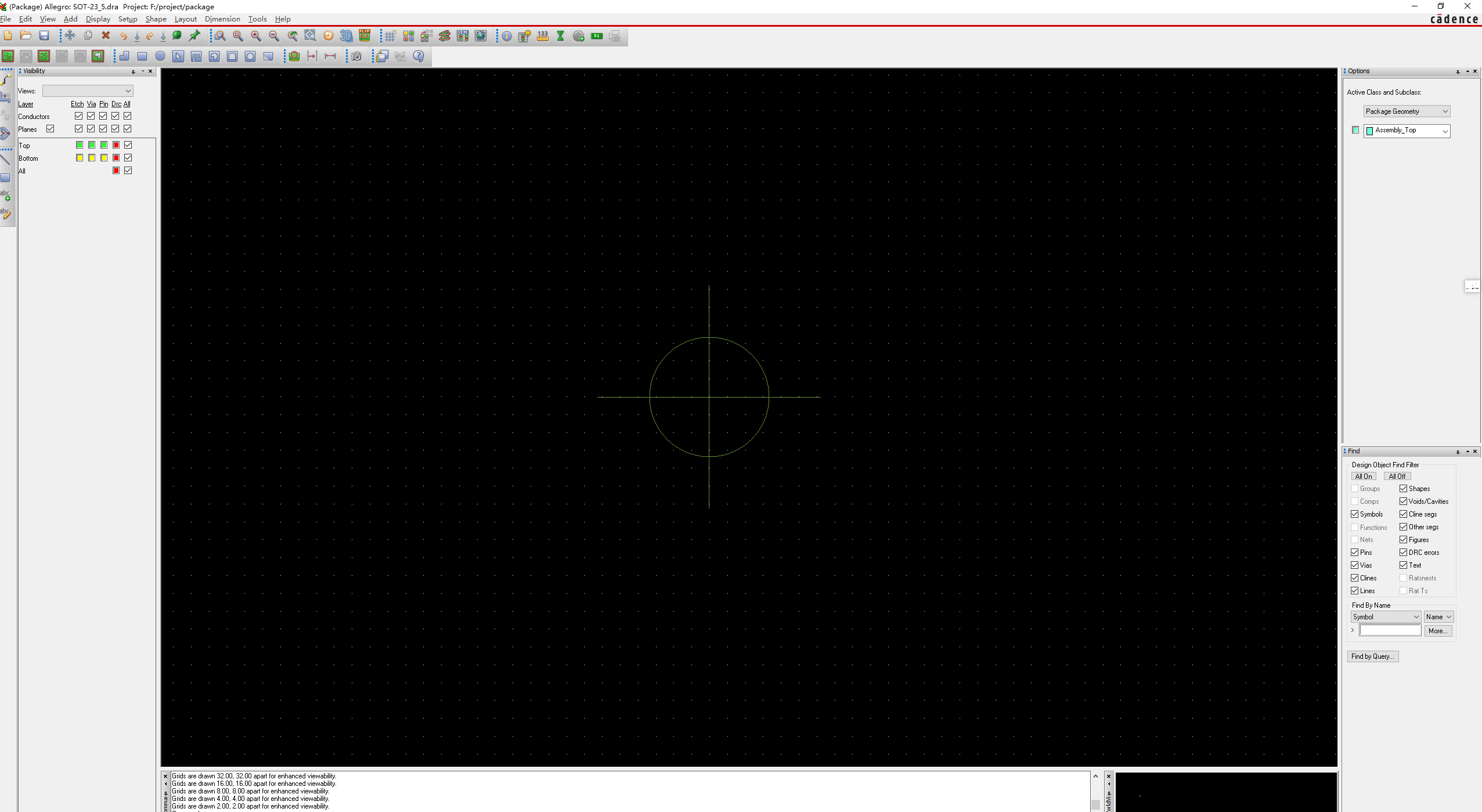The width and height of the screenshot is (1482, 812).
Task: Open the cross-section layer stack icon
Action: click(x=445, y=36)
